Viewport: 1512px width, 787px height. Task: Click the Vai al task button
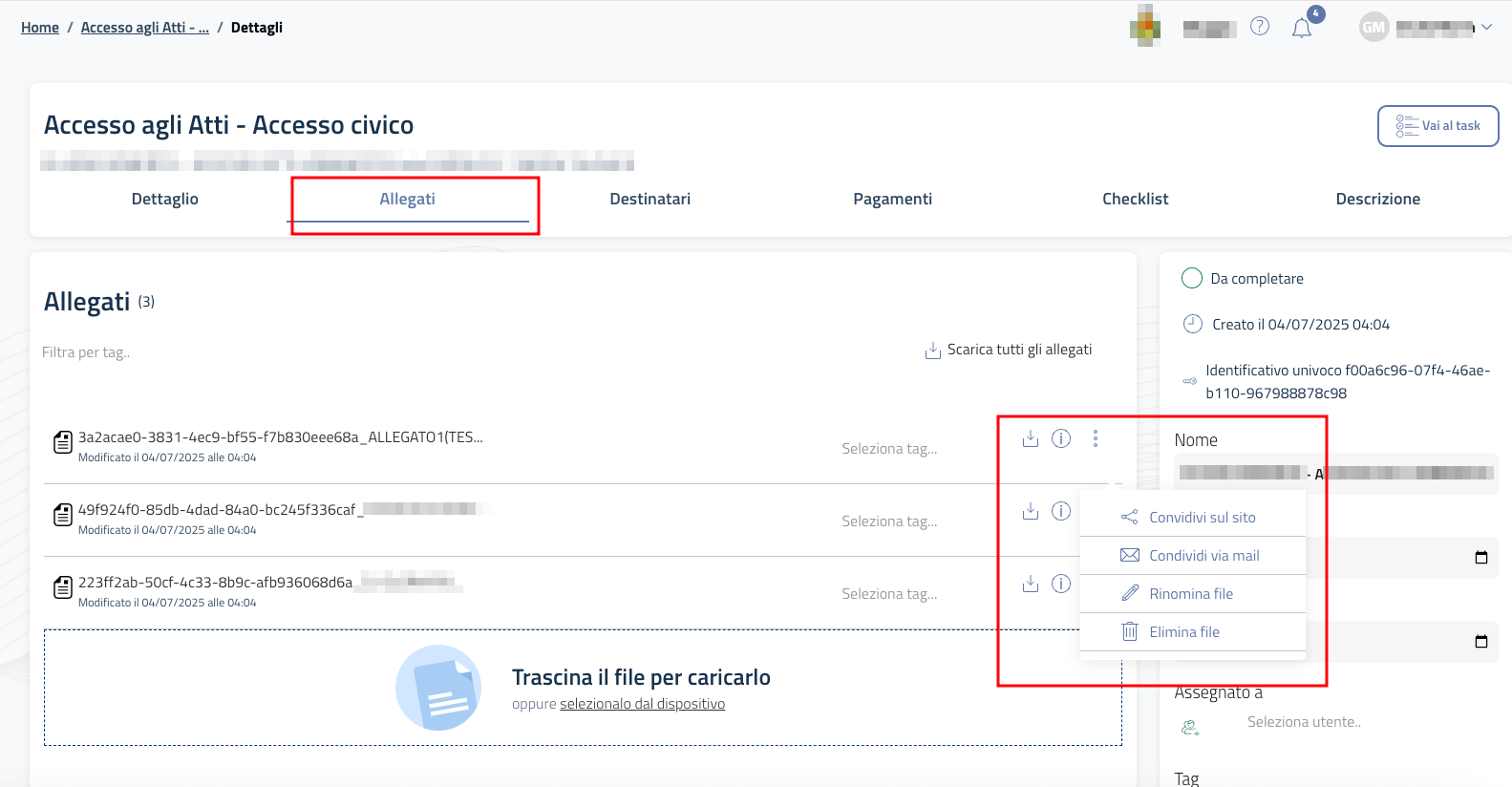pos(1437,126)
